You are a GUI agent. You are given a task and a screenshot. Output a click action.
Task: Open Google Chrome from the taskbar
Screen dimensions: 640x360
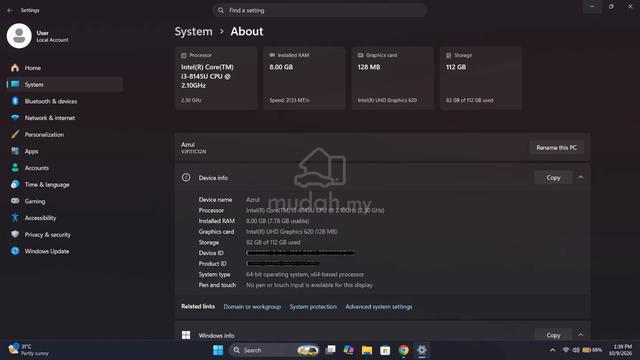403,350
